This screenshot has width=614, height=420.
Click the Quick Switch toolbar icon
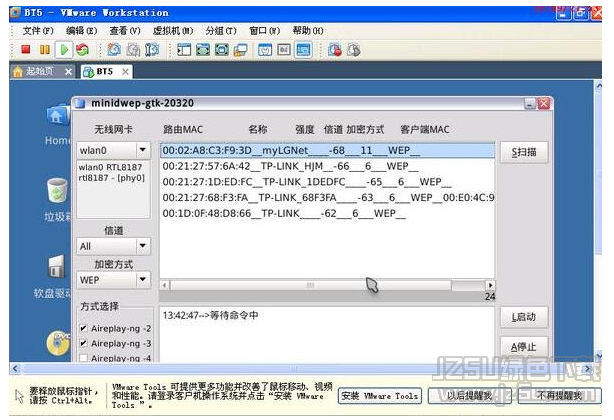(203, 50)
